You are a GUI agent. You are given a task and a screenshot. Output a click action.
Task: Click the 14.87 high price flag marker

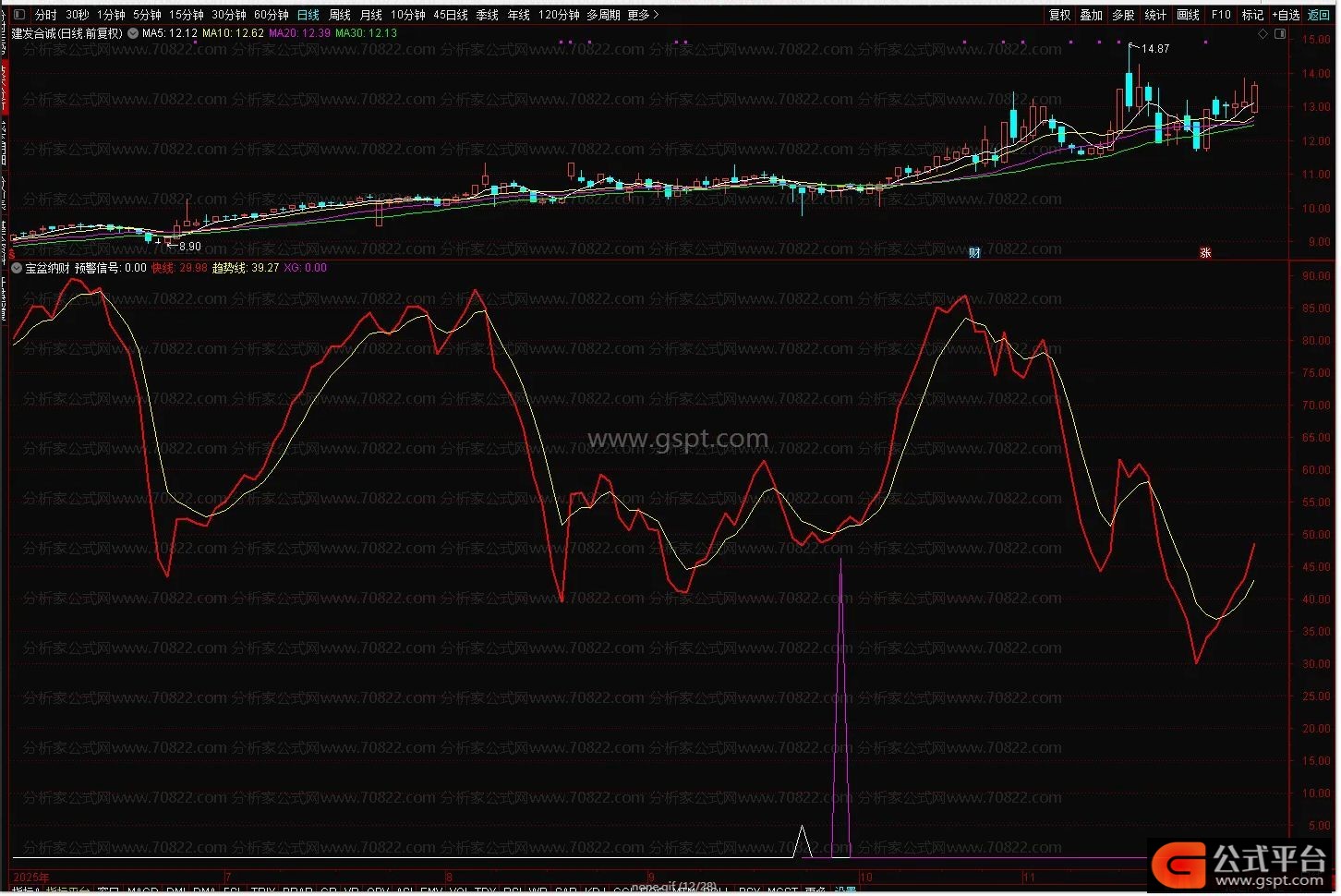(1154, 49)
